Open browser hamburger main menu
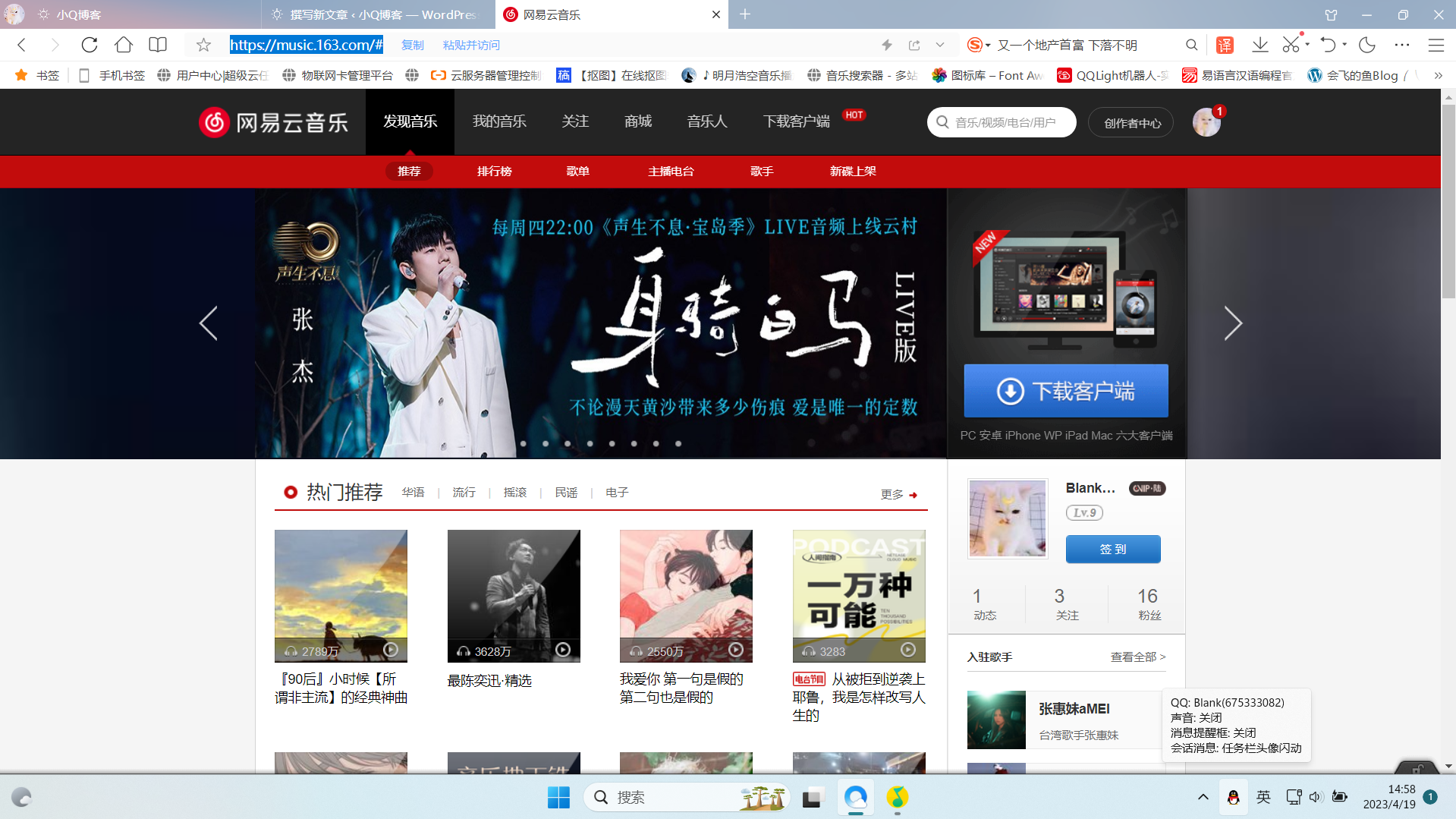The image size is (1456, 819). pos(1436,45)
